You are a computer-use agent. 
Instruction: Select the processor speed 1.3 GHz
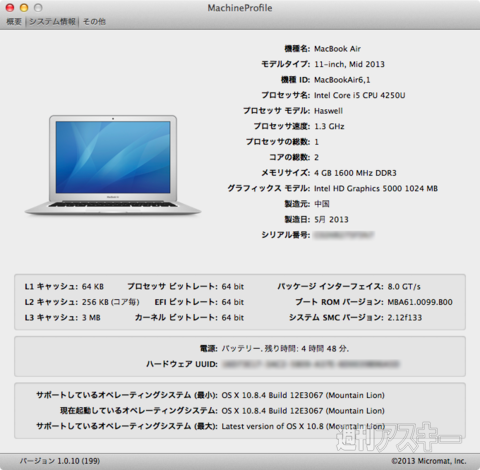coord(329,126)
